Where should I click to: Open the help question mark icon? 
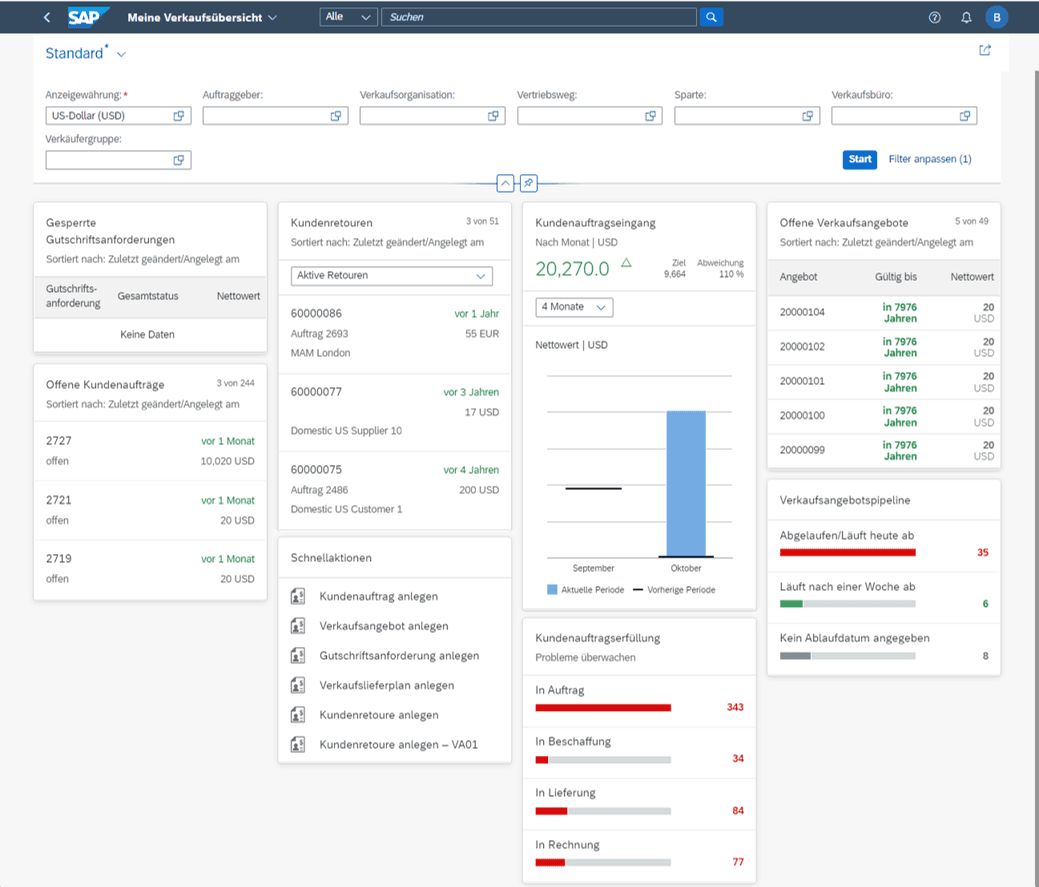tap(934, 17)
